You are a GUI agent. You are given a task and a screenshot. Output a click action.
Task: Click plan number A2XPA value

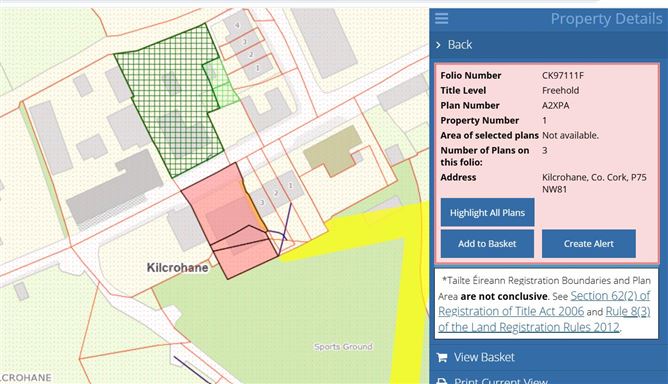[556, 105]
